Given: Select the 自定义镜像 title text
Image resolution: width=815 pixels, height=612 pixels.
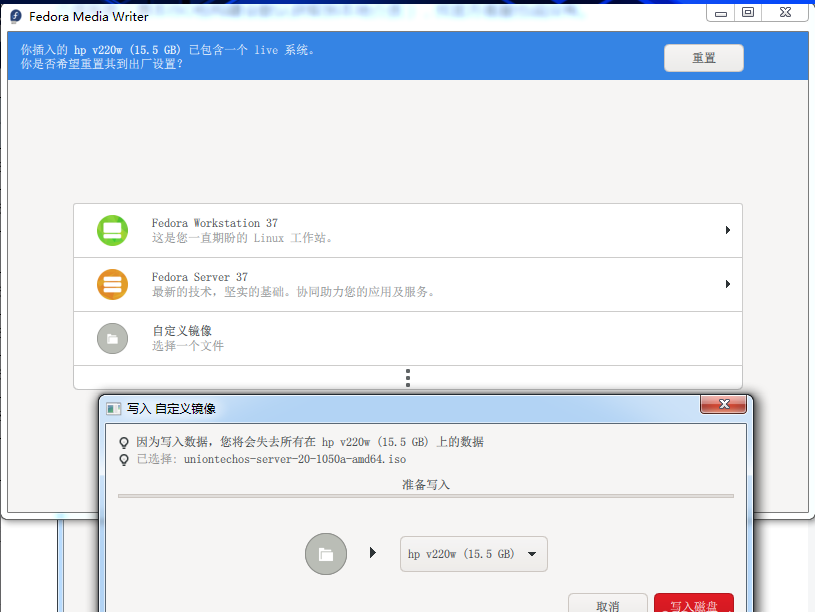Looking at the screenshot, I should click(x=182, y=331).
